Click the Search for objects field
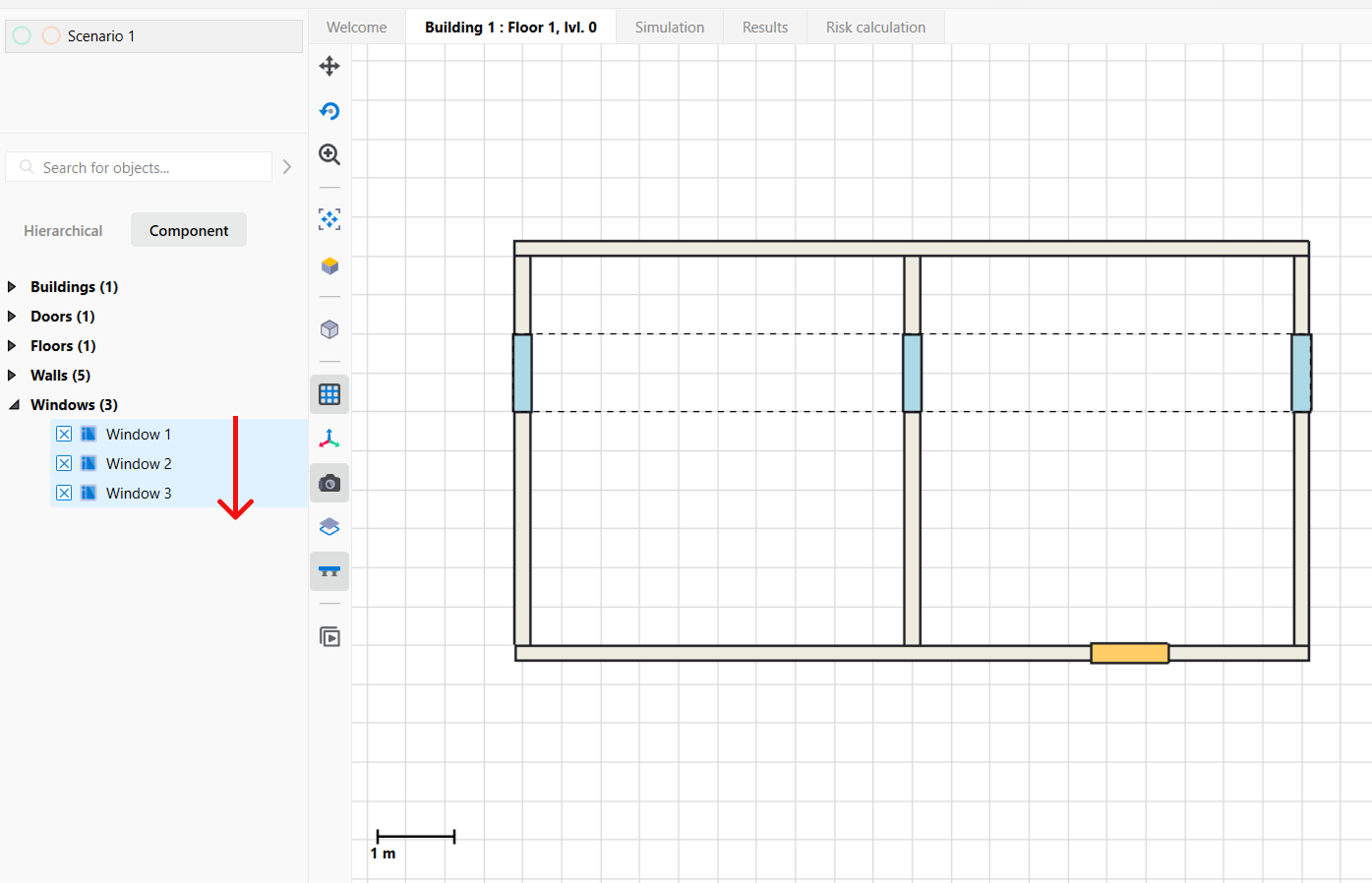Image resolution: width=1372 pixels, height=883 pixels. coord(148,167)
